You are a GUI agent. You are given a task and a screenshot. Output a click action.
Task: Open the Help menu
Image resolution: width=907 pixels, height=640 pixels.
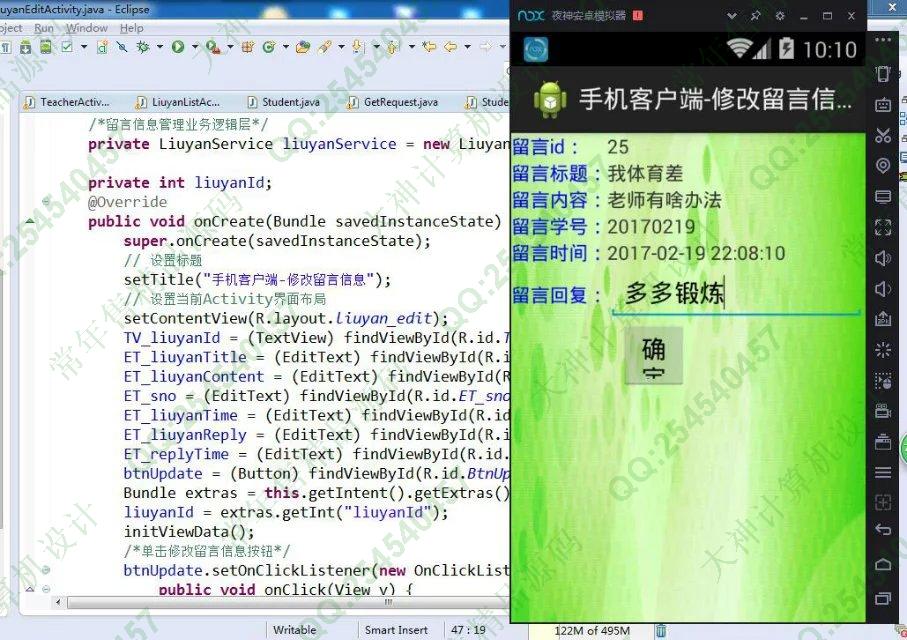point(132,28)
